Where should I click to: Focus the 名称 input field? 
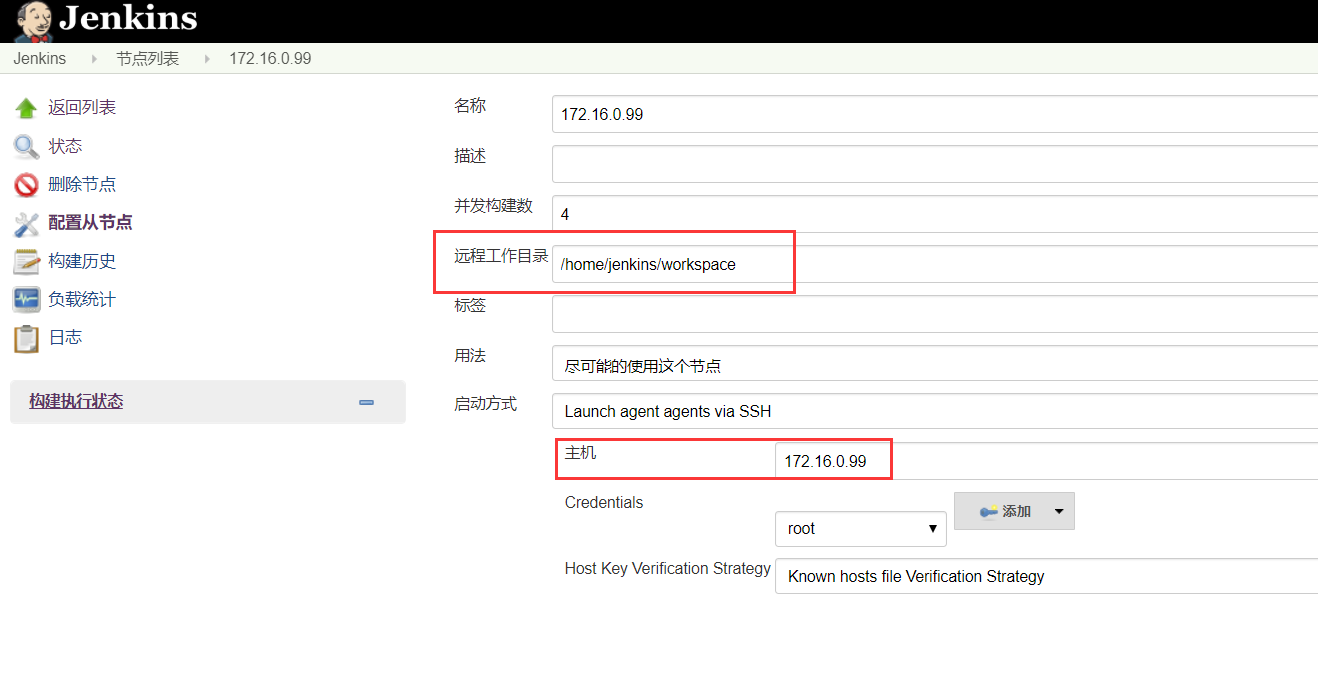(935, 114)
